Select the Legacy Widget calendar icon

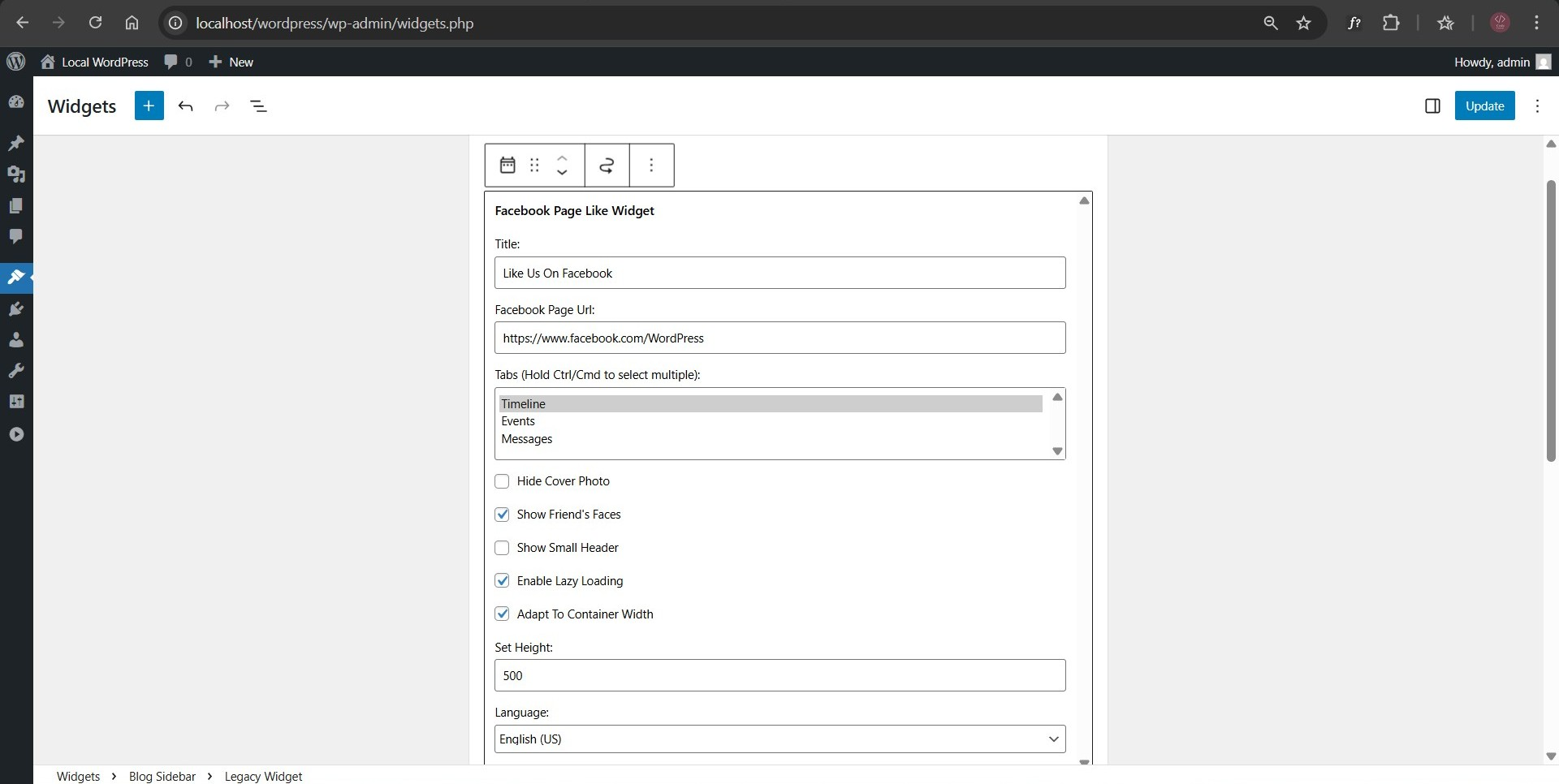pyautogui.click(x=507, y=165)
